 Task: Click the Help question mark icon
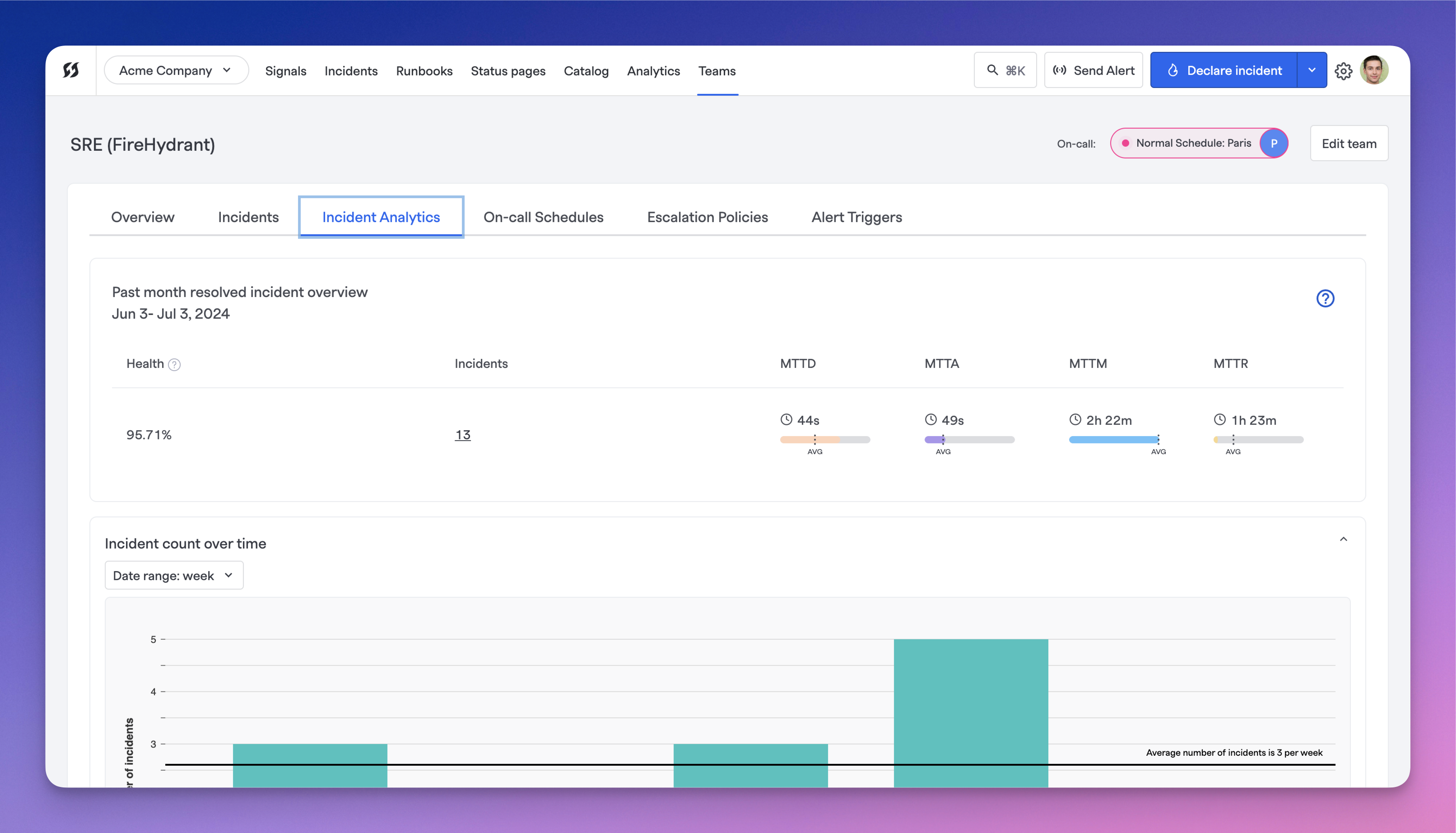point(1325,298)
